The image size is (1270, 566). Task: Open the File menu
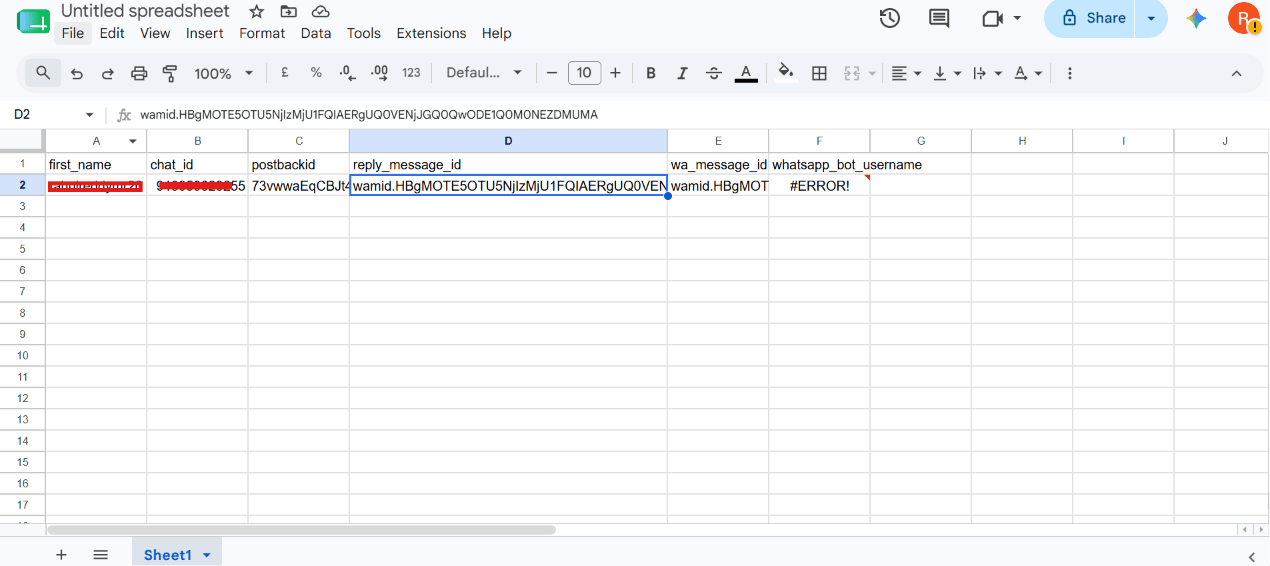coord(73,33)
